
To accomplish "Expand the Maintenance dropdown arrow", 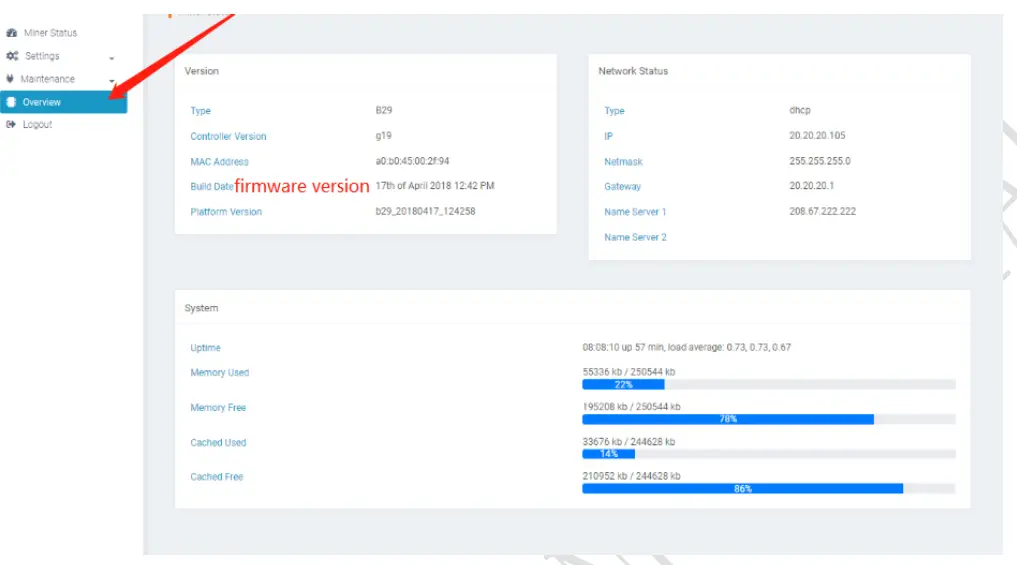I will (112, 81).
